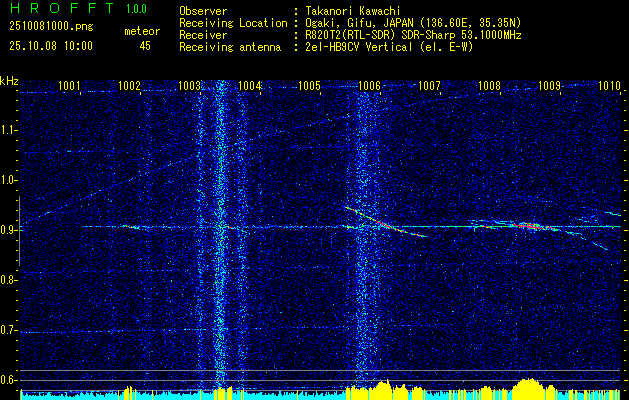Viewport: 629px width, 400px height.
Task: Click the 1009 time axis label
Action: click(550, 85)
